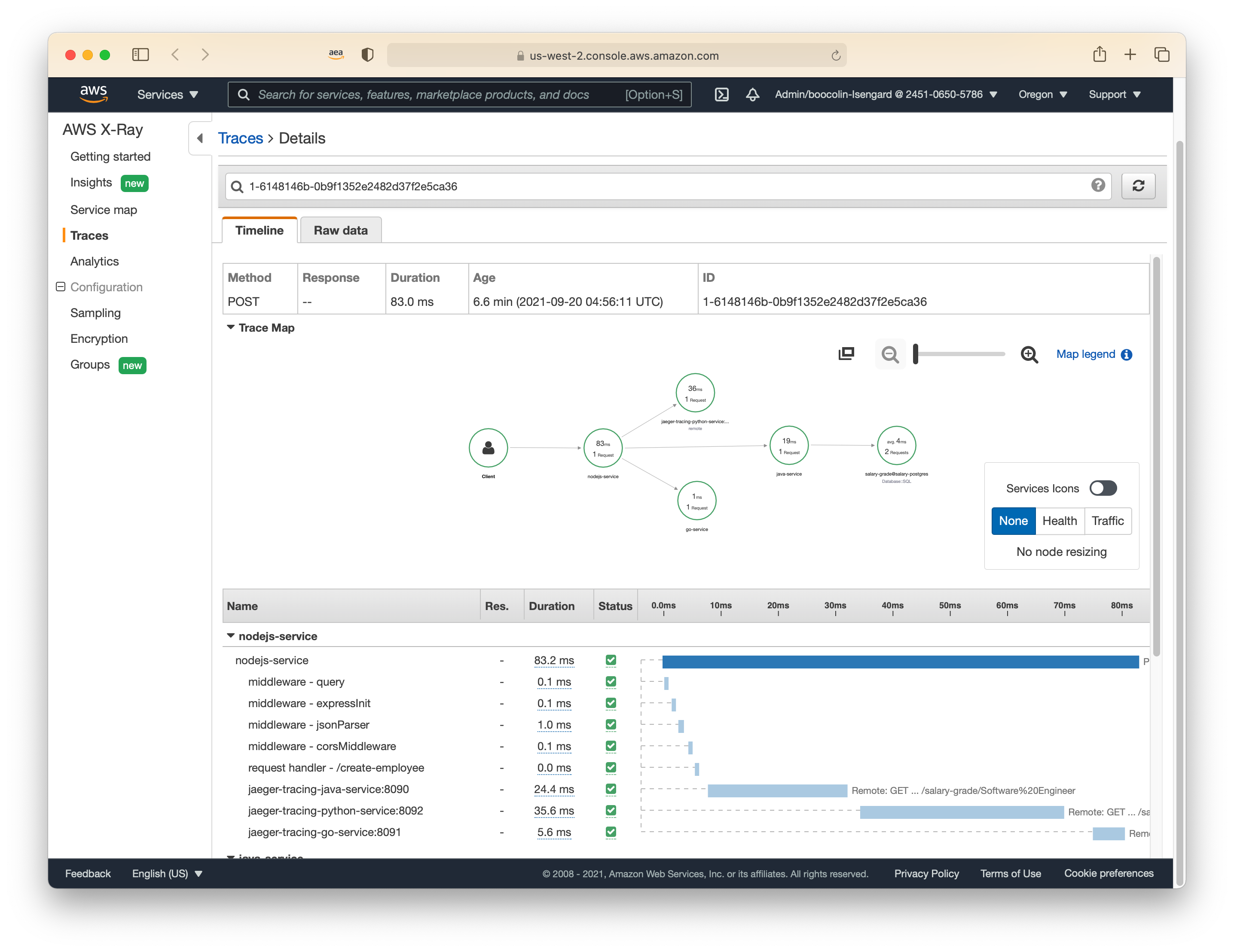Open Cookie preferences link
This screenshot has width=1234, height=952.
tap(1109, 873)
